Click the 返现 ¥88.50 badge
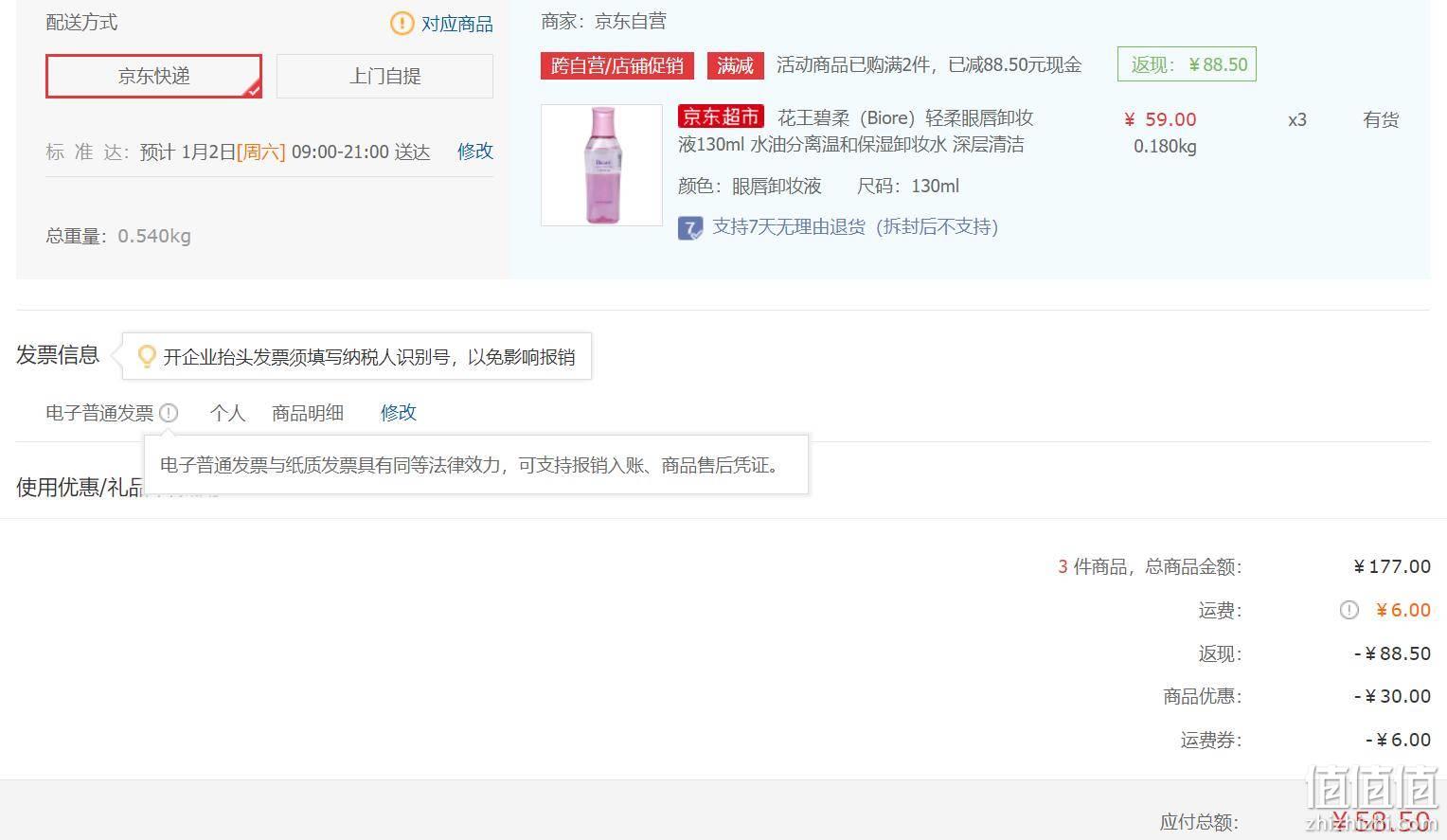The height and width of the screenshot is (840, 1447). point(1187,64)
